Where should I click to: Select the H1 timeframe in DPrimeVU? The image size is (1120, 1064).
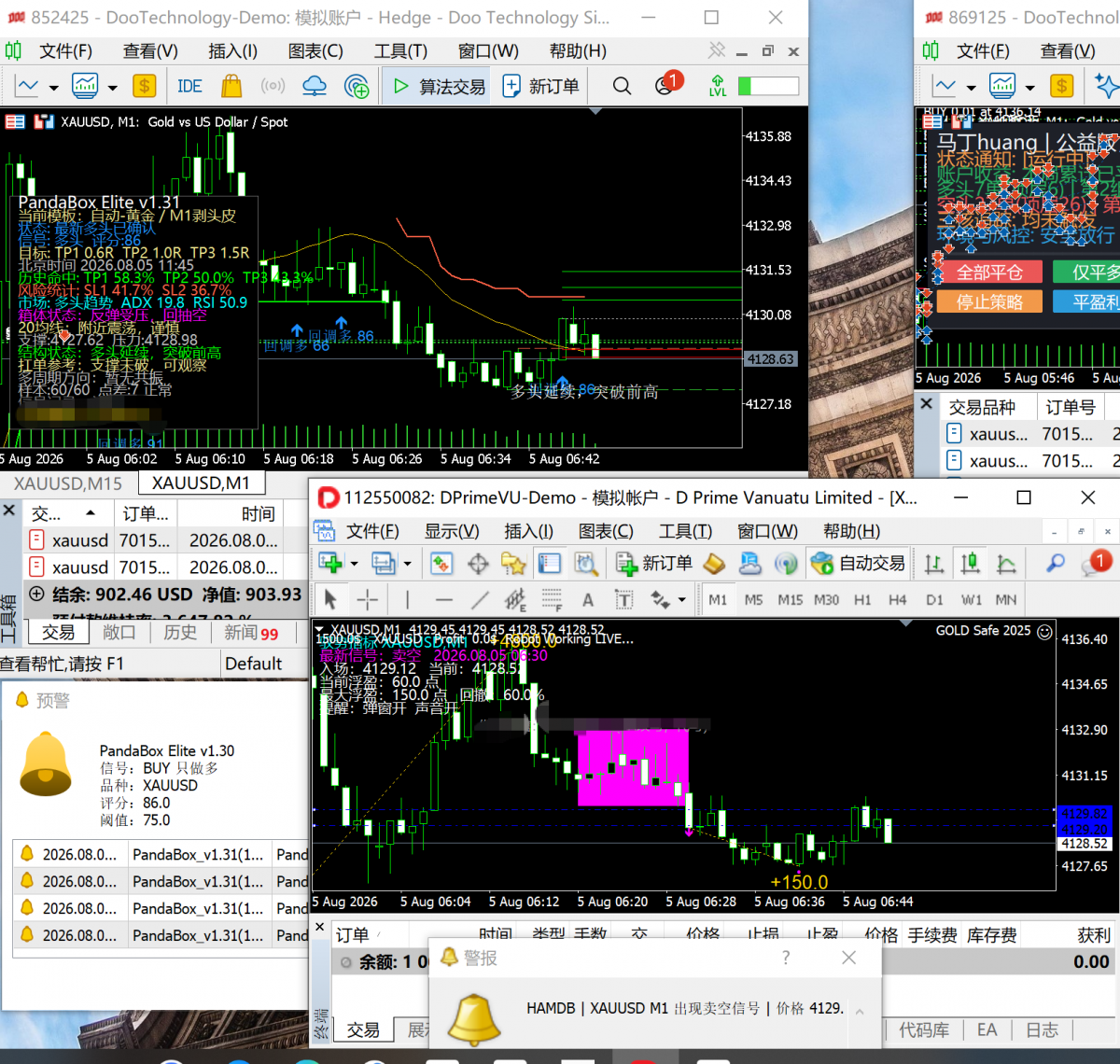point(862,599)
